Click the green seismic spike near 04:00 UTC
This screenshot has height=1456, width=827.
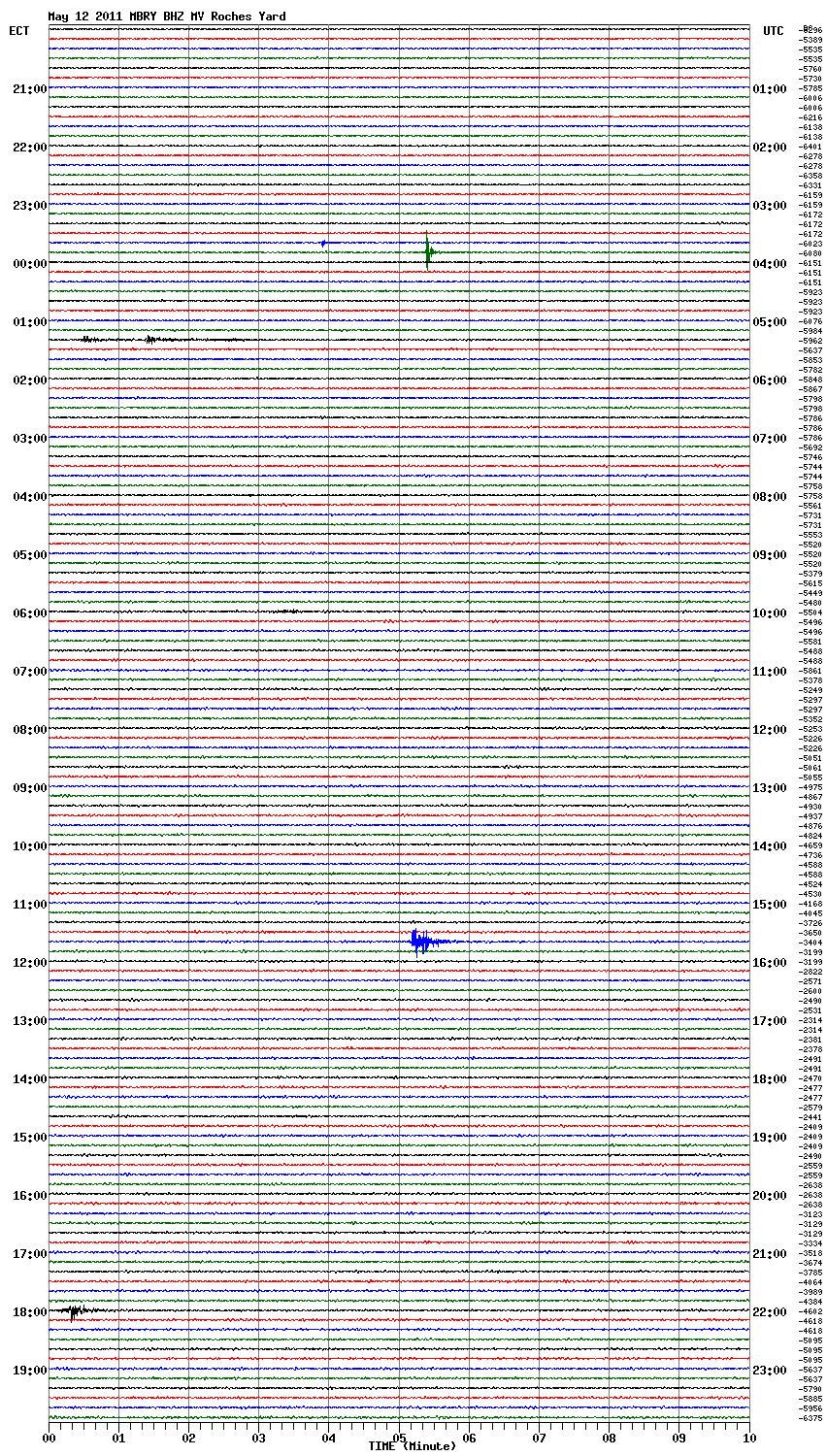[428, 253]
